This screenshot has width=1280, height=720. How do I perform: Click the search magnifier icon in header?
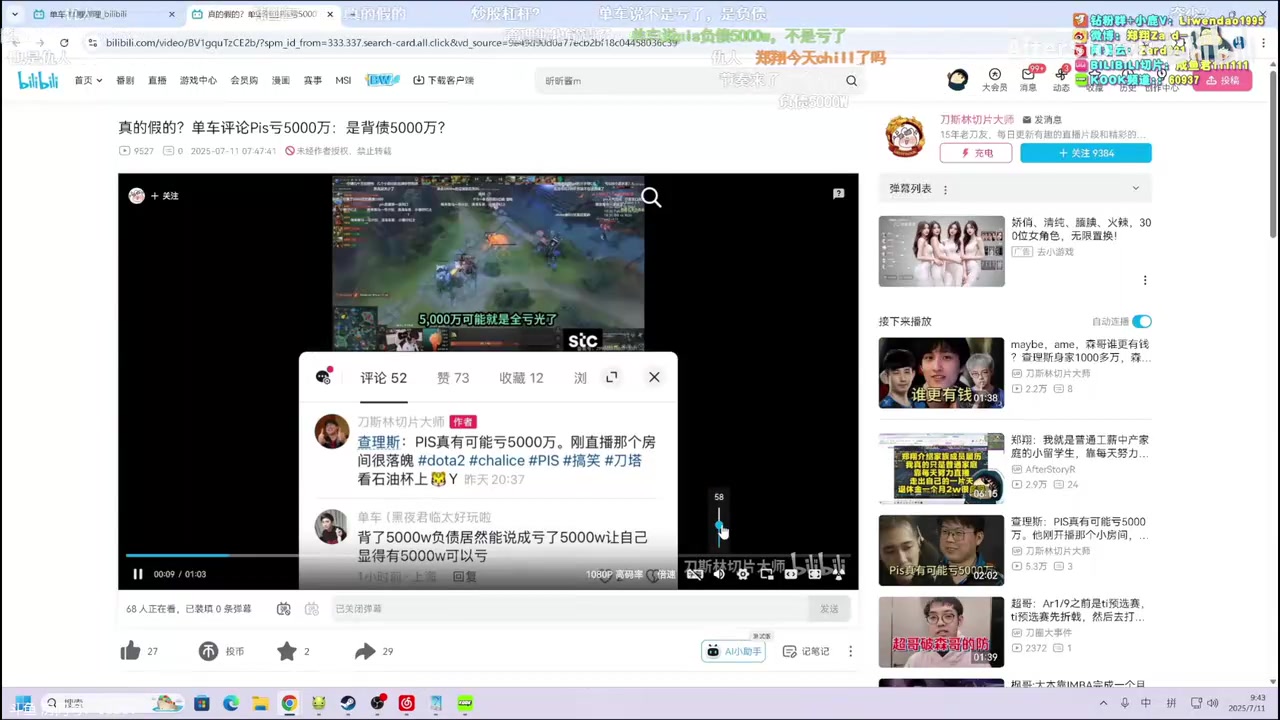tap(851, 81)
